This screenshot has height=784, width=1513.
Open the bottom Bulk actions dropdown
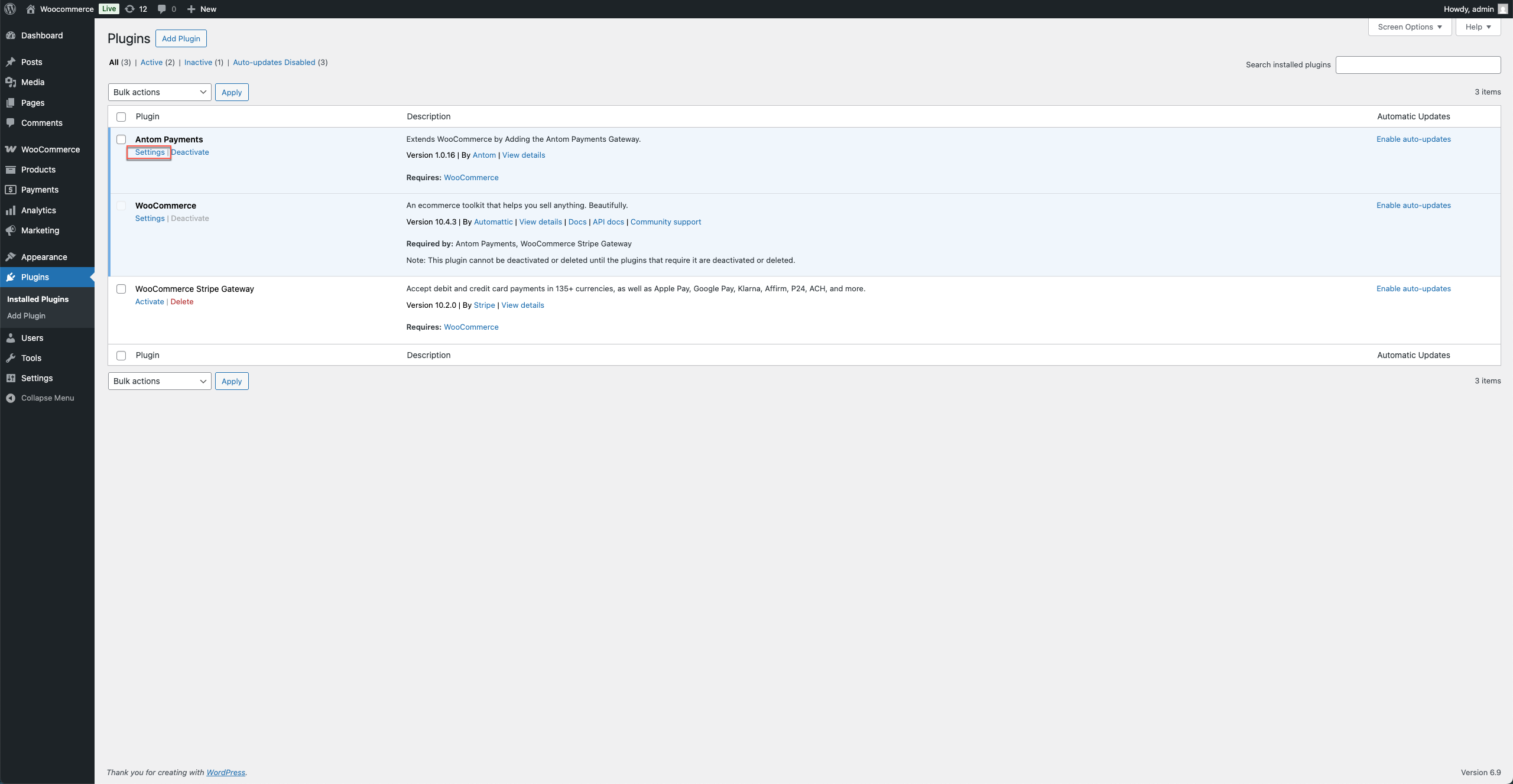click(160, 381)
